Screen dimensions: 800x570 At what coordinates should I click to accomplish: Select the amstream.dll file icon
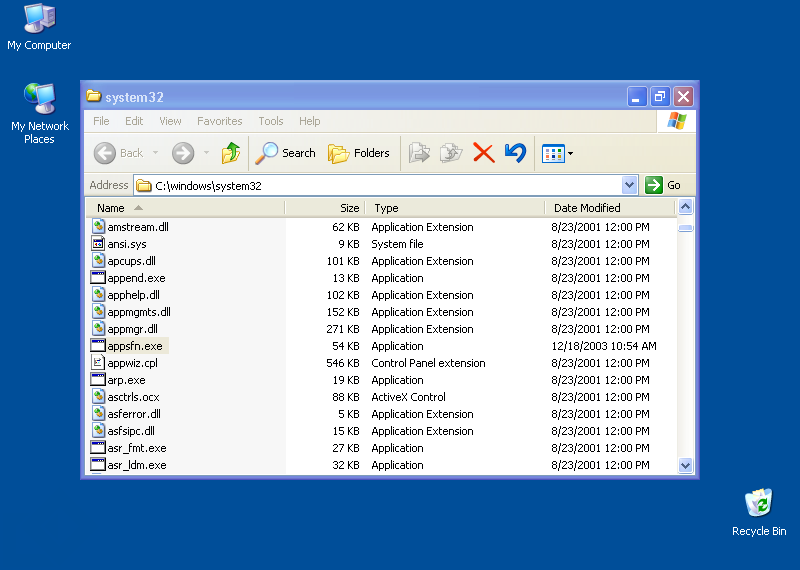[98, 227]
